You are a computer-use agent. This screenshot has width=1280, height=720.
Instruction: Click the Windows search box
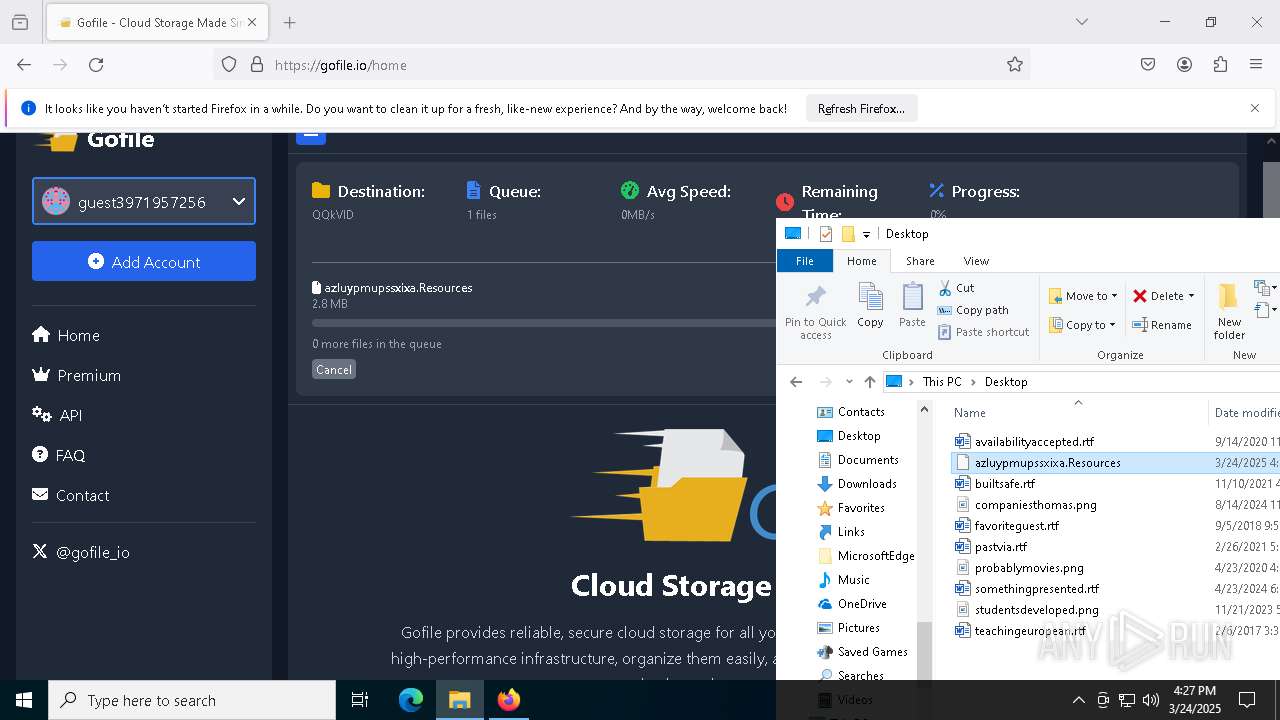pos(192,700)
